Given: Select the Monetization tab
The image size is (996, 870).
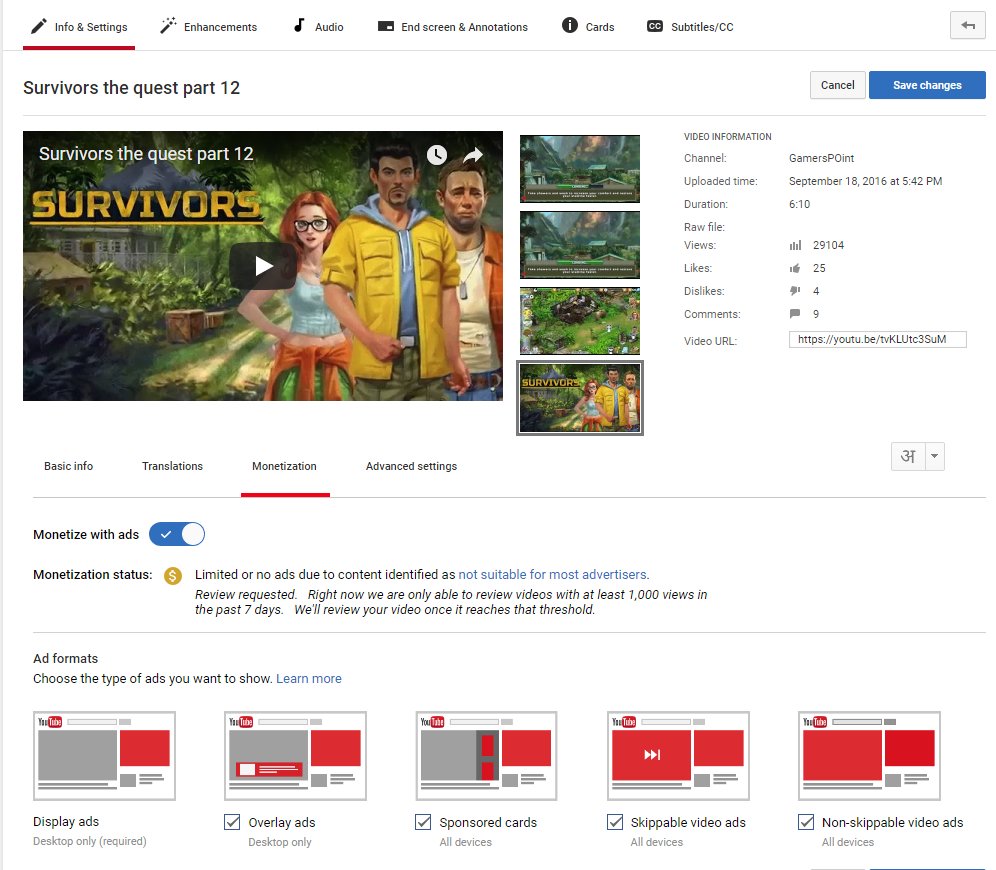Looking at the screenshot, I should click(x=285, y=466).
